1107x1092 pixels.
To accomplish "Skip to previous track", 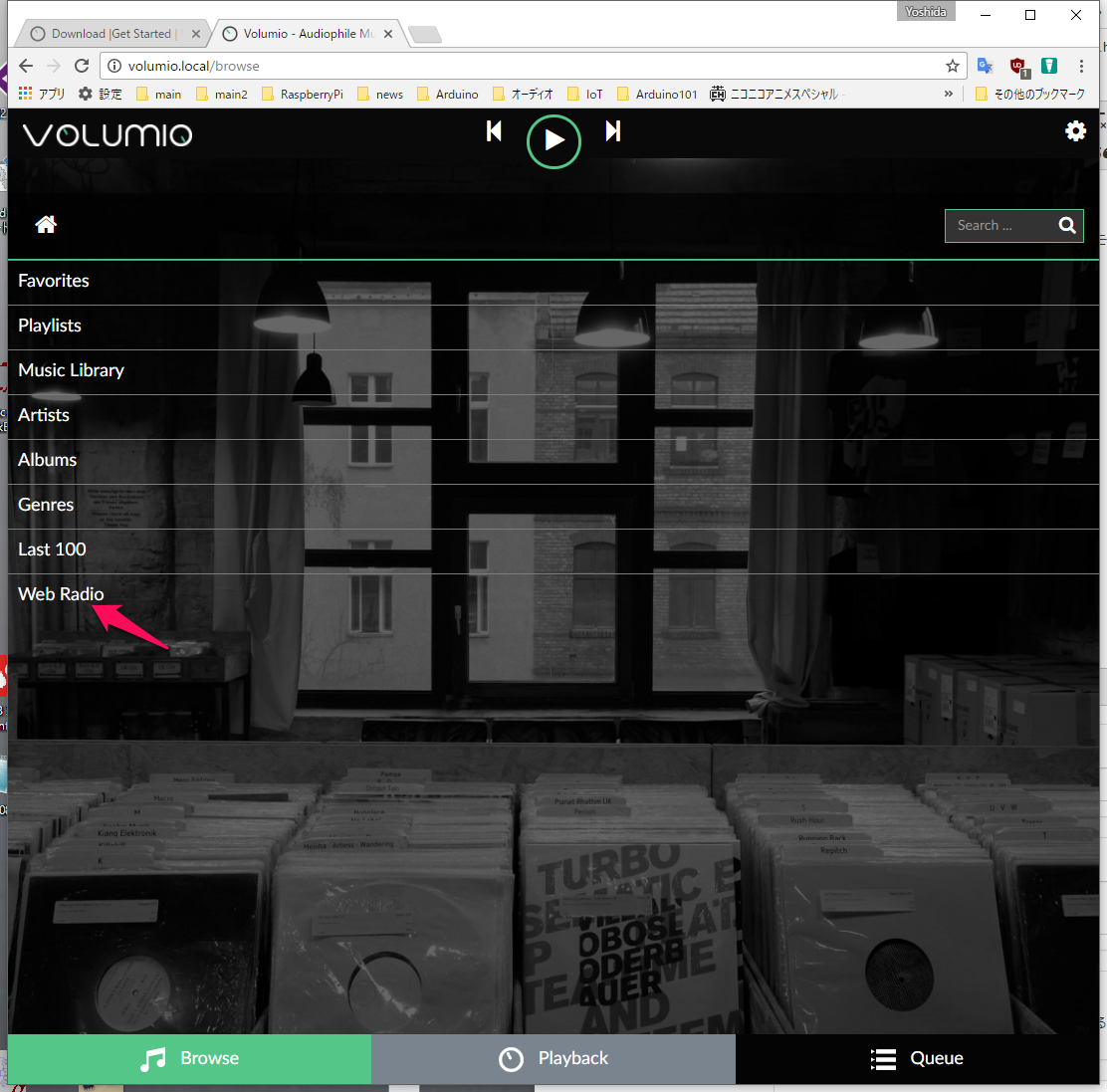I will point(494,131).
